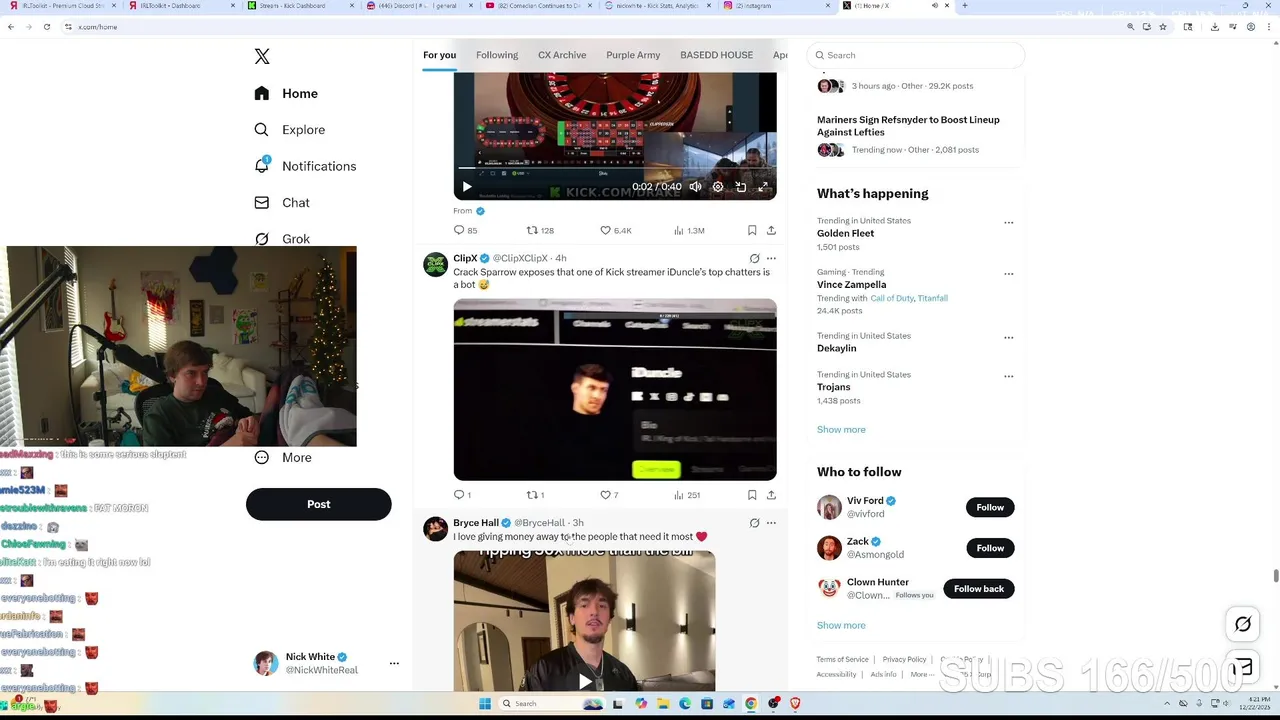Open the floating messages drawer icon

point(1243,667)
